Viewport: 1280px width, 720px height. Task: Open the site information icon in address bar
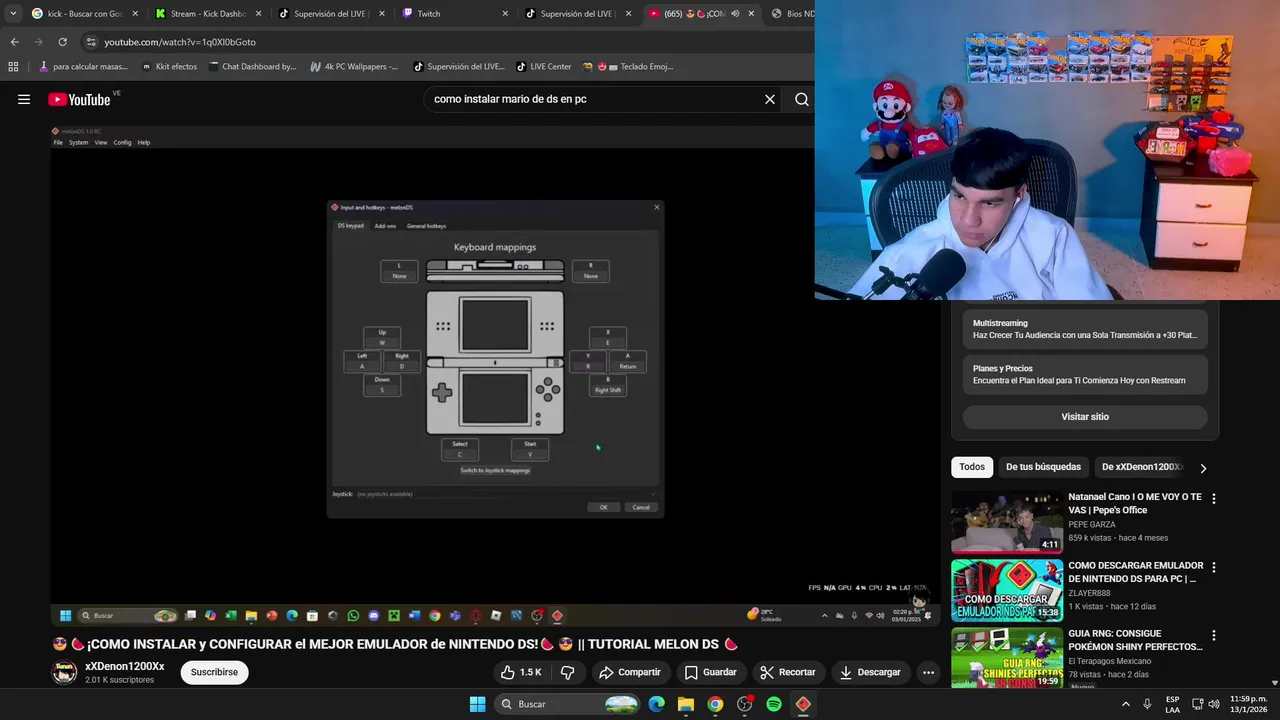click(x=91, y=42)
